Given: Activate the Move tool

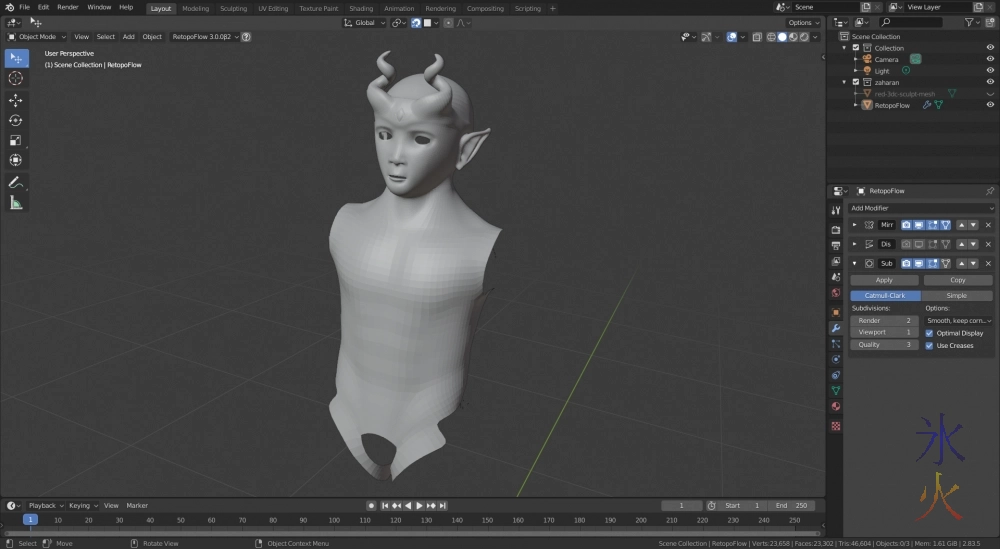Looking at the screenshot, I should click(16, 100).
